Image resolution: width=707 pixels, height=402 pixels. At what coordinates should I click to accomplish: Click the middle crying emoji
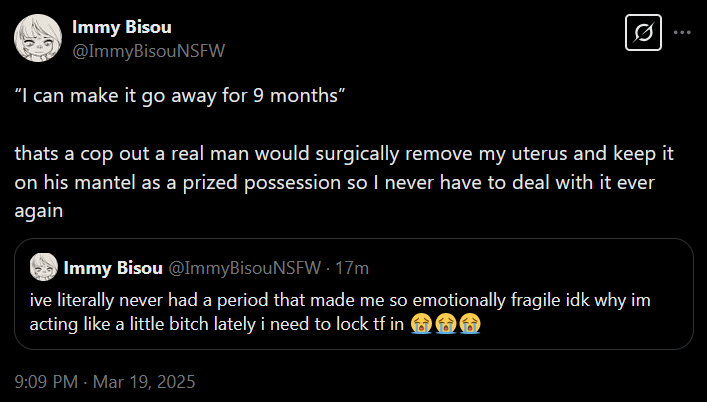click(445, 325)
